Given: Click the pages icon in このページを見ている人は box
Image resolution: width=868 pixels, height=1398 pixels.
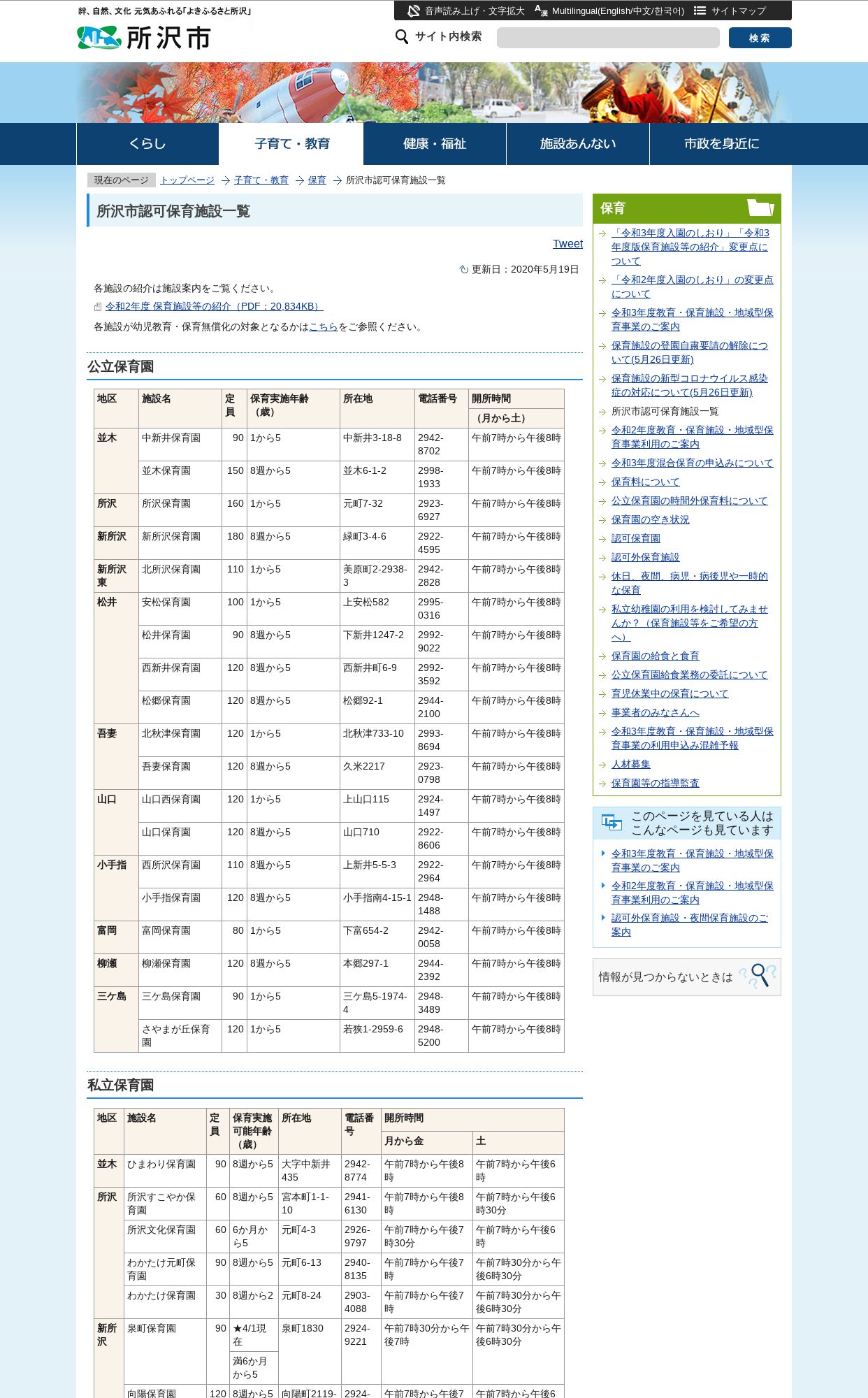Looking at the screenshot, I should 612,823.
